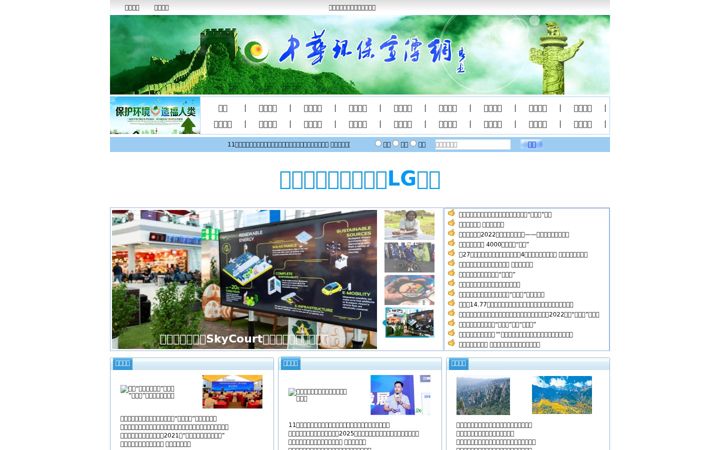
Task: Open the conference hall photo in the lower-left section
Action: pyautogui.click(x=232, y=392)
